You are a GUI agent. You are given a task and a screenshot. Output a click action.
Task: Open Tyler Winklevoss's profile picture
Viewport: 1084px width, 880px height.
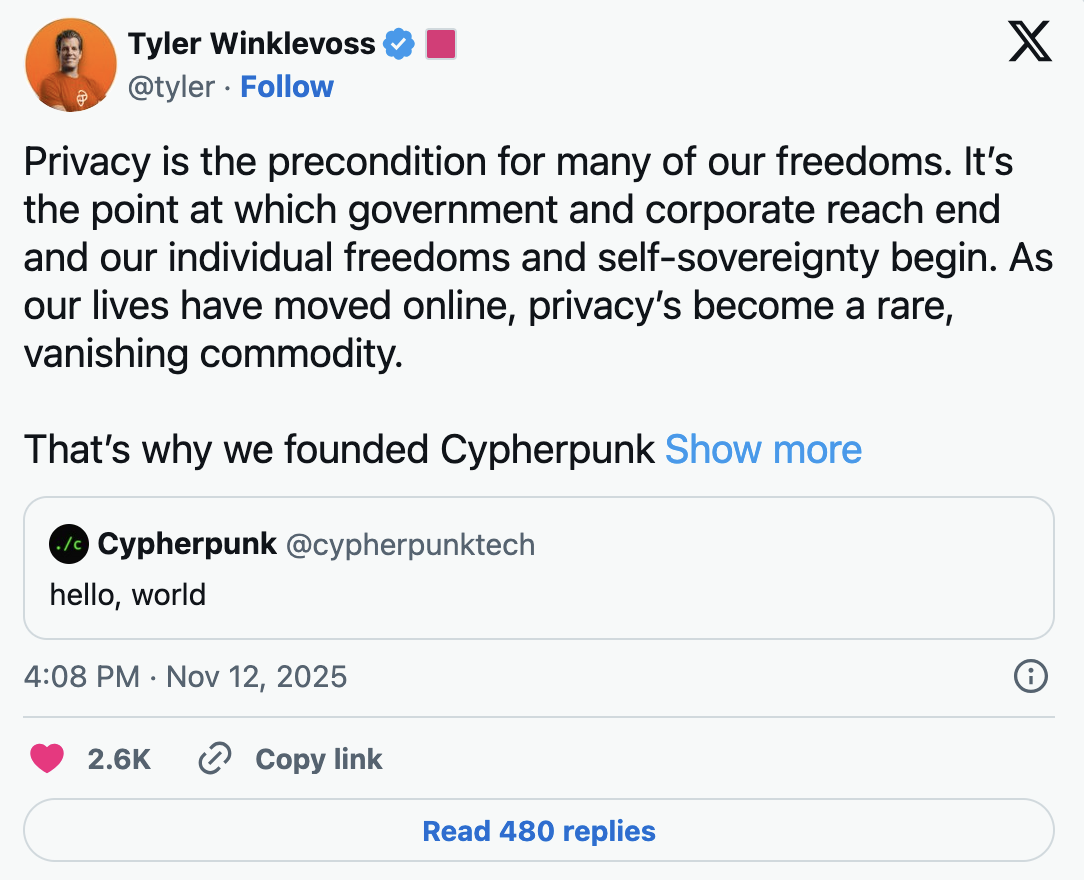pos(70,64)
